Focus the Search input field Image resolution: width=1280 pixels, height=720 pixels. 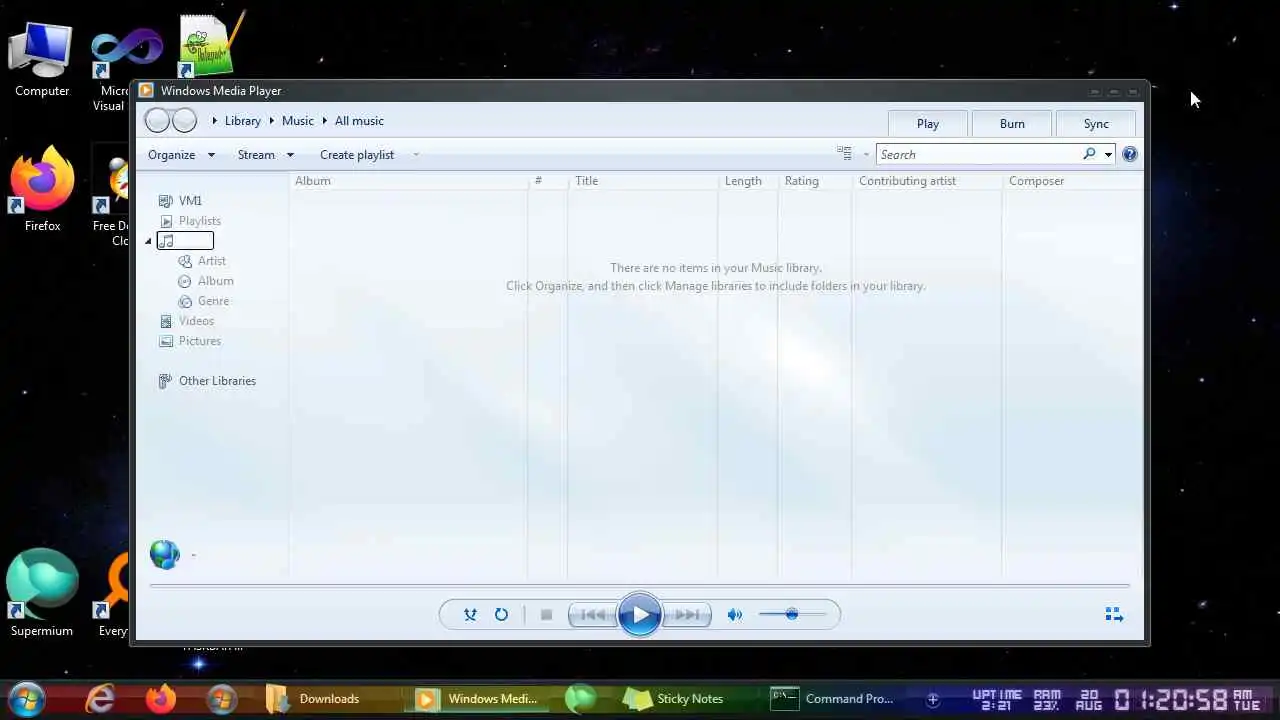978,154
